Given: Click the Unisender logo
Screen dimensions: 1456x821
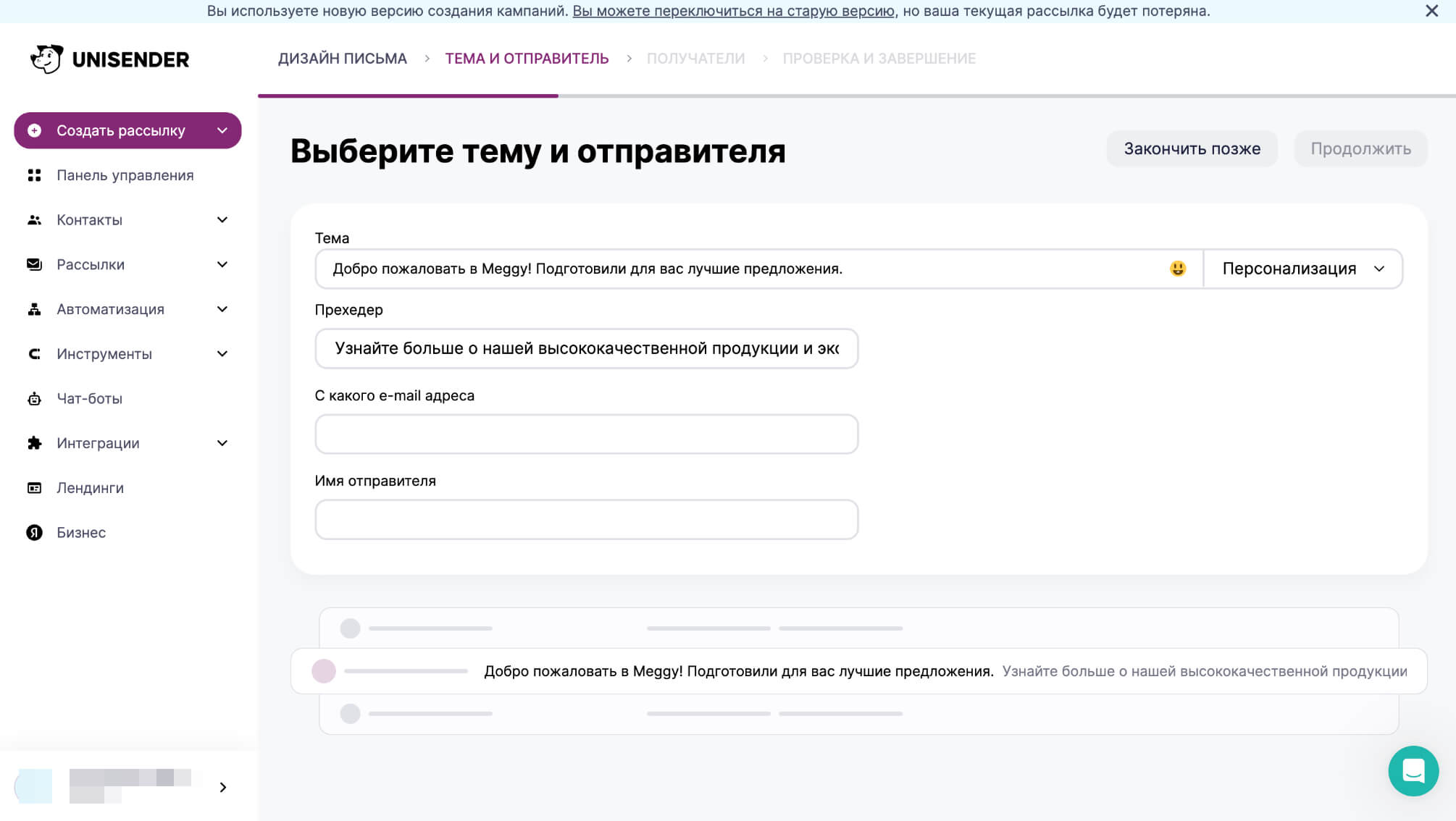Looking at the screenshot, I should click(x=109, y=59).
